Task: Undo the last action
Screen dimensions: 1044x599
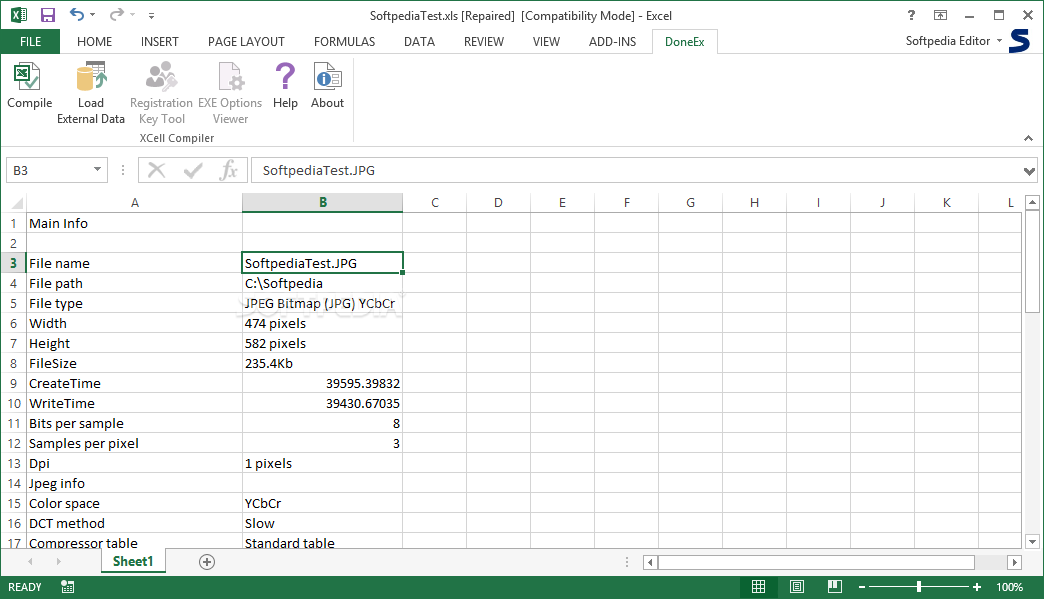Action: (77, 15)
